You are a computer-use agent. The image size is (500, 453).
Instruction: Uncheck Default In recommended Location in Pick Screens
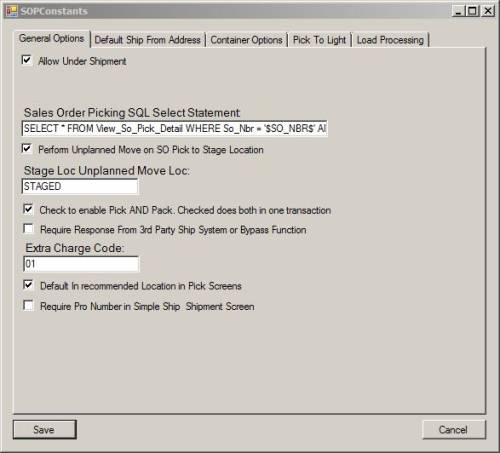[28, 285]
